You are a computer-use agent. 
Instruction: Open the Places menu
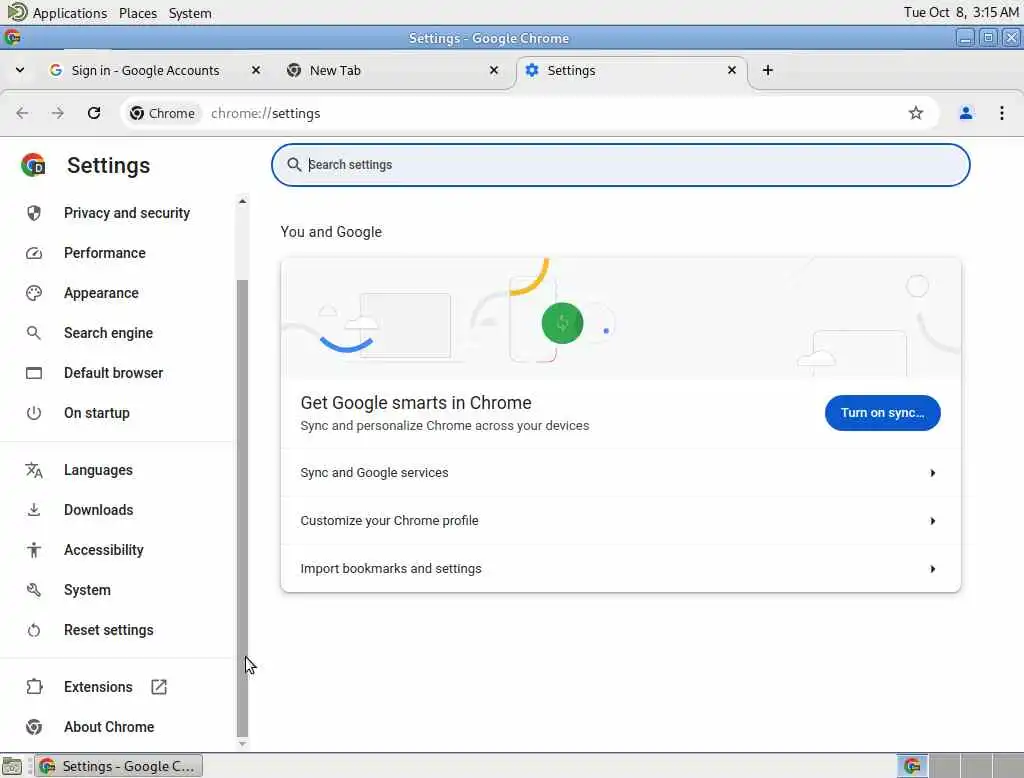(x=138, y=13)
